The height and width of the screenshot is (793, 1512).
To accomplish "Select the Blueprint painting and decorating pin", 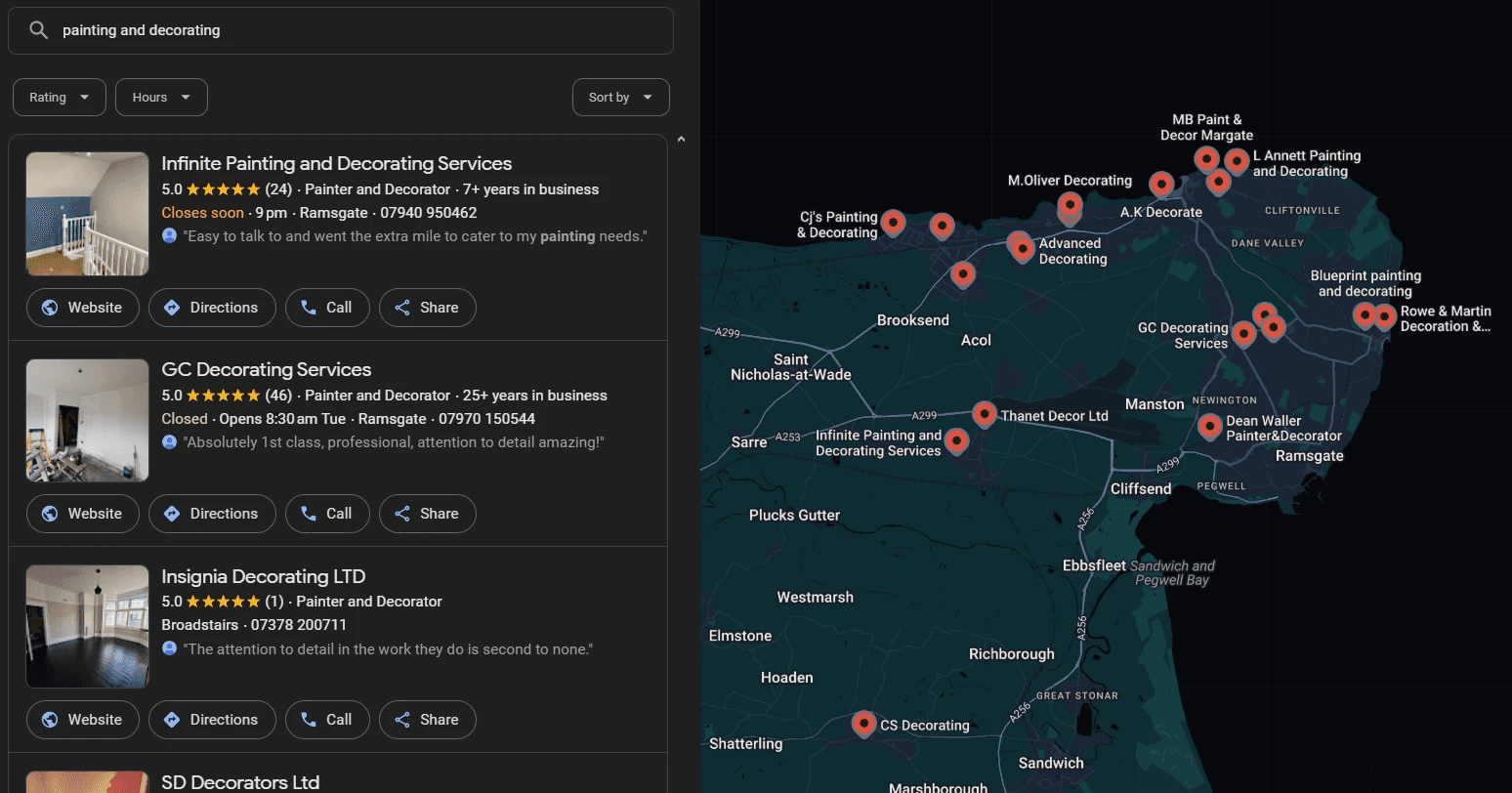I will 1365,314.
